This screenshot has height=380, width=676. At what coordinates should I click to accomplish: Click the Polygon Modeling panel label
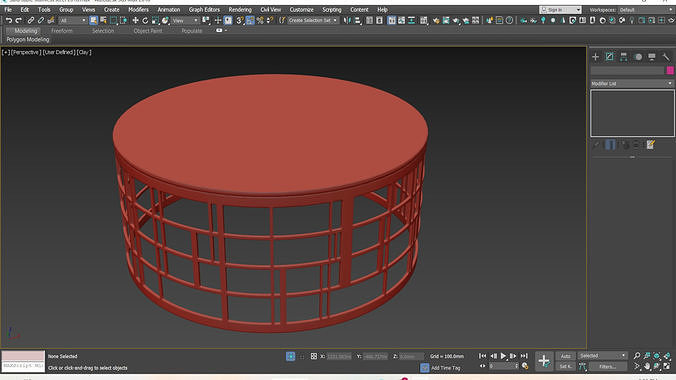[x=28, y=39]
